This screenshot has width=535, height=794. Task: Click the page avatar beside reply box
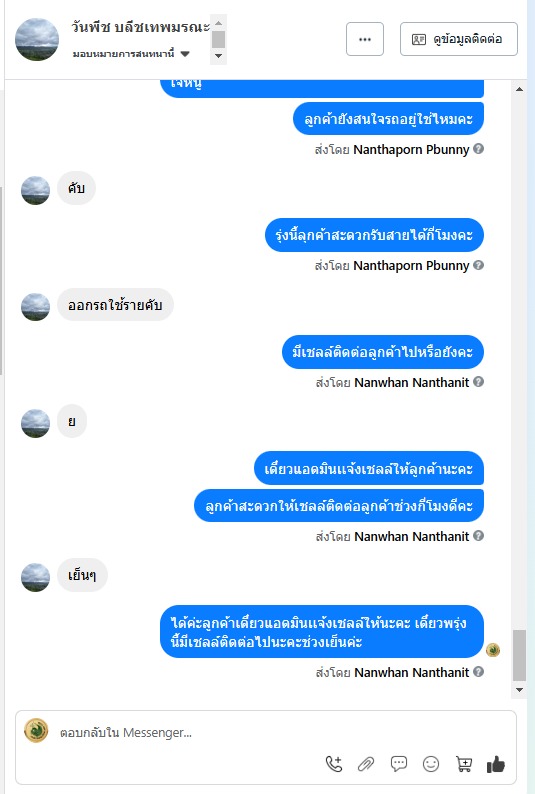[x=36, y=731]
